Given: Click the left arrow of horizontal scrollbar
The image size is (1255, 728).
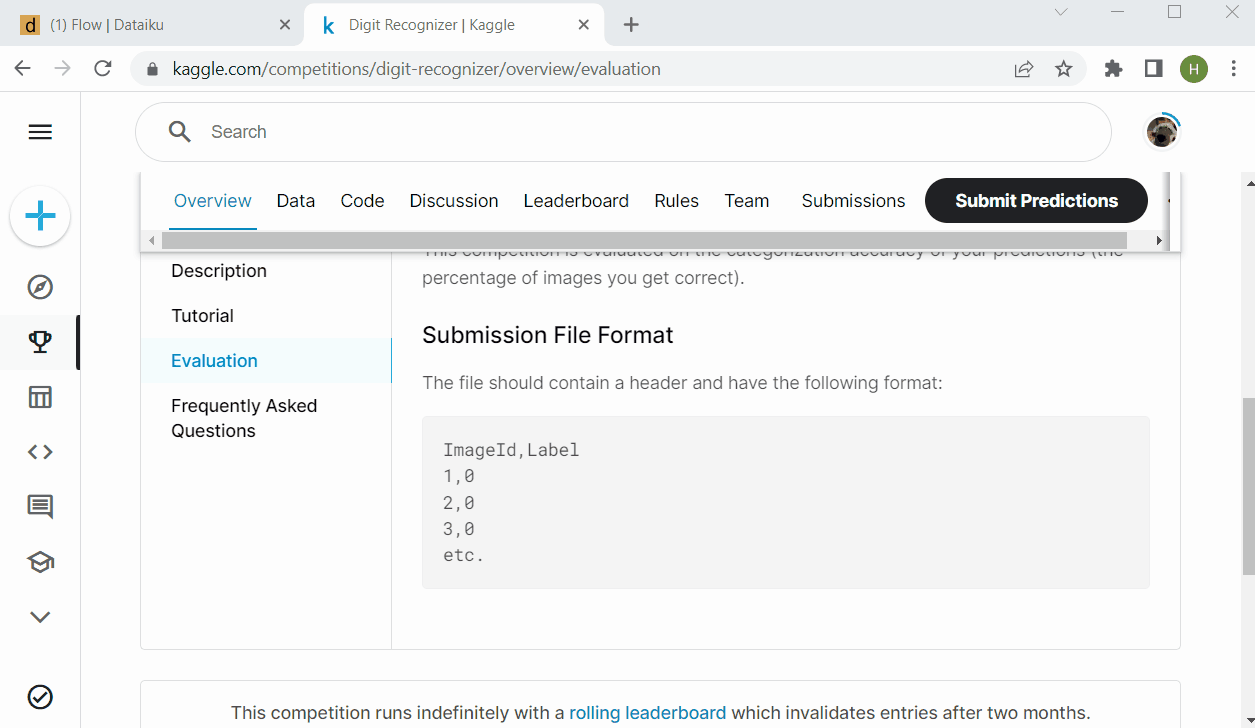Looking at the screenshot, I should pyautogui.click(x=152, y=240).
